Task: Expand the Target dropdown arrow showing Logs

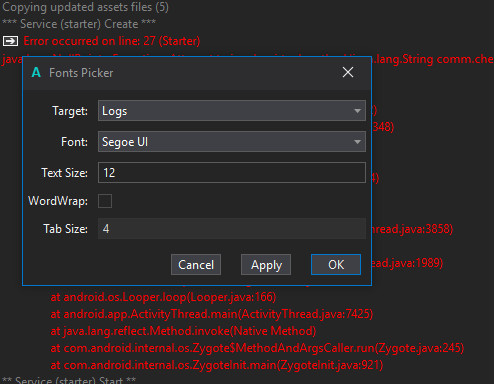Action: point(357,111)
